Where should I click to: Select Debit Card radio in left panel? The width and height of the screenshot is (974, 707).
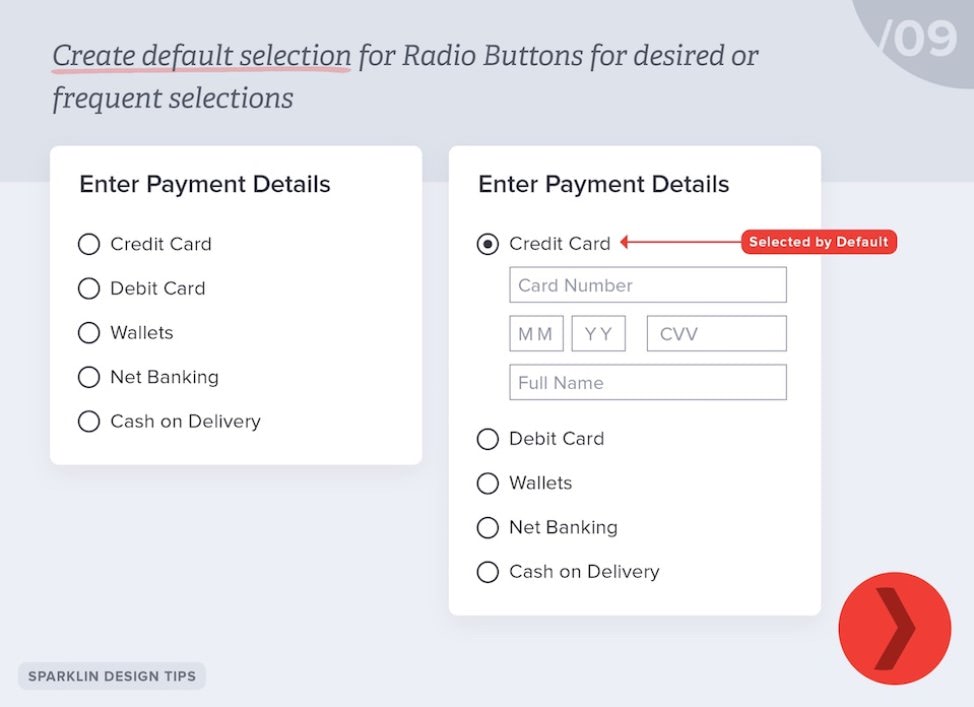(x=89, y=288)
